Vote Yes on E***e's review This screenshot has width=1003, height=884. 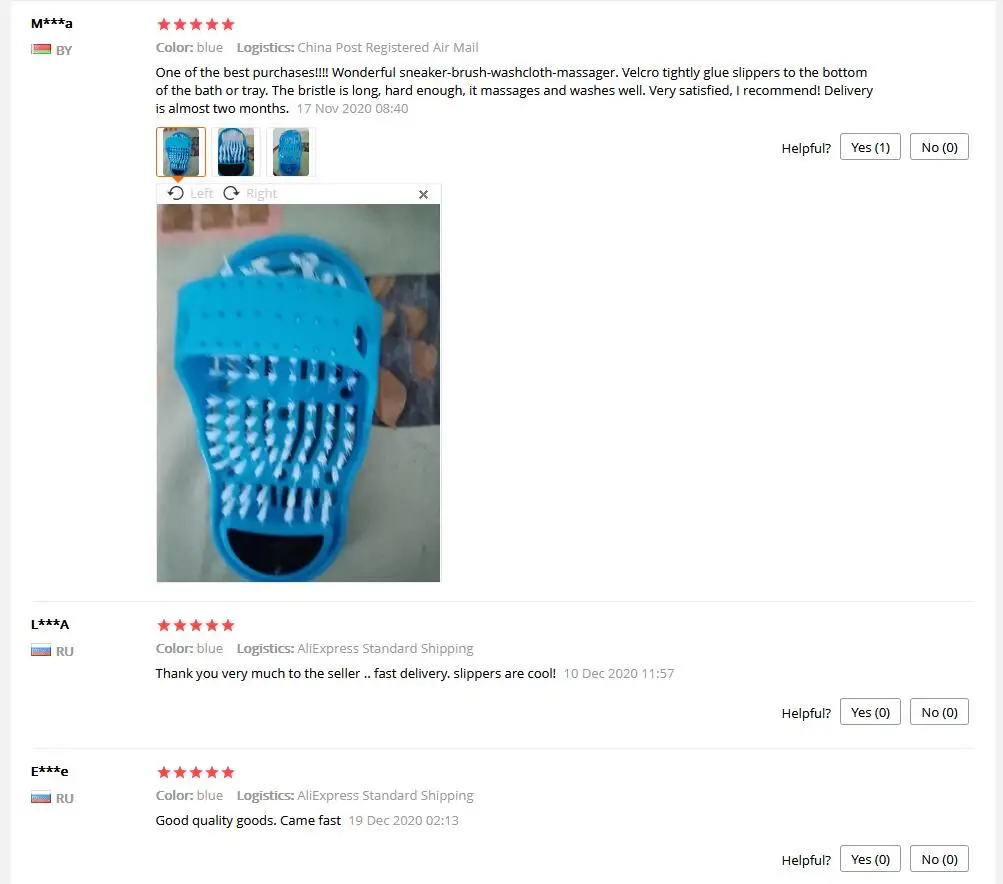click(x=870, y=859)
